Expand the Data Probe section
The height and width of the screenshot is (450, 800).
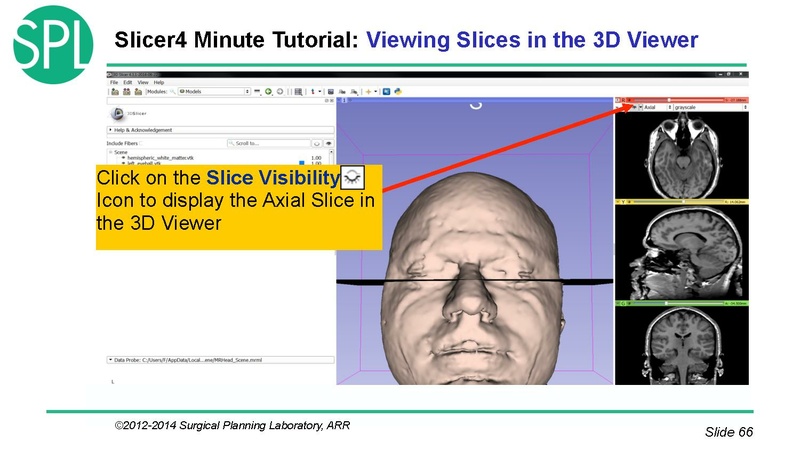pos(220,360)
